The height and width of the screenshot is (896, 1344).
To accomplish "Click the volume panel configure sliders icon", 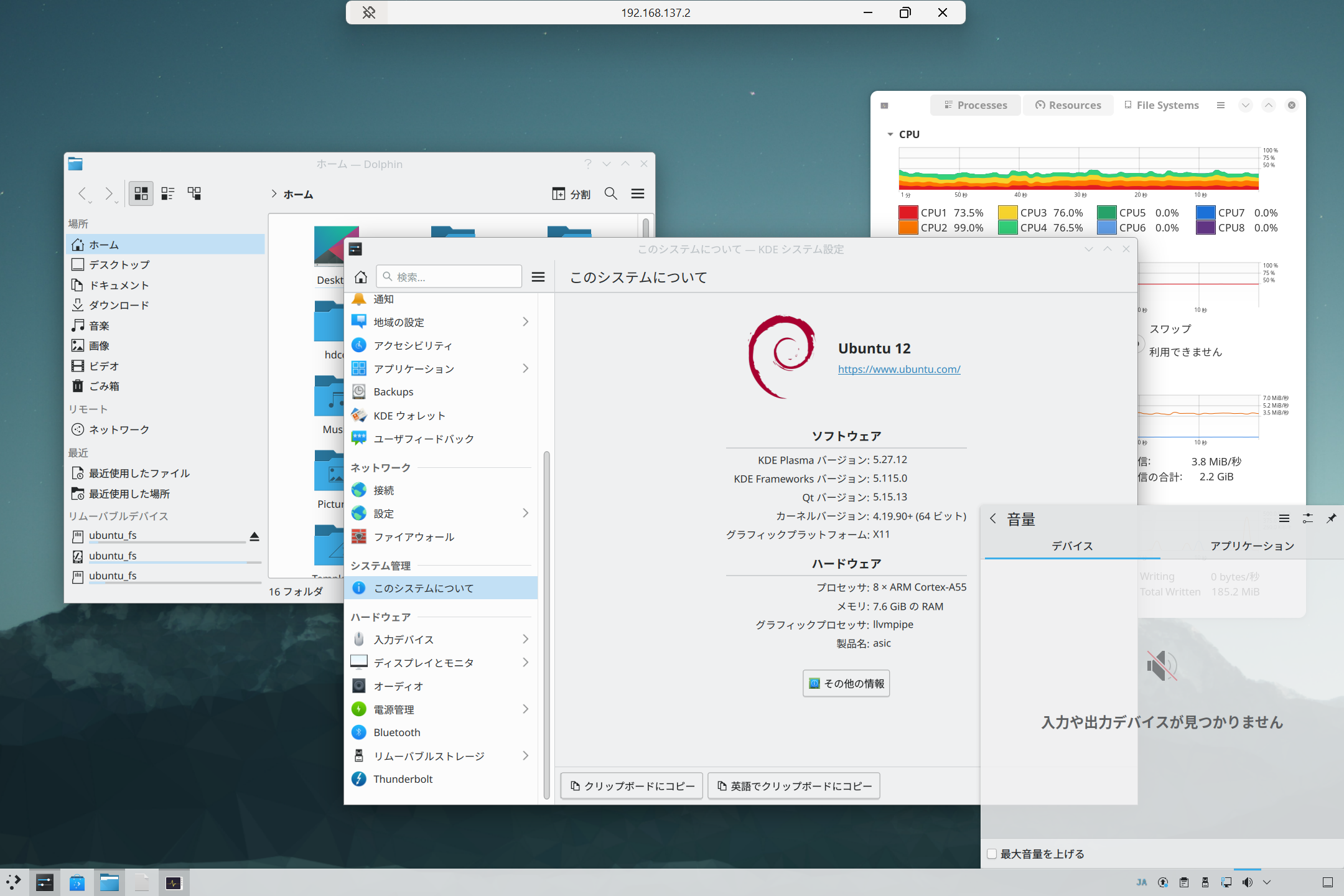I will click(1307, 518).
